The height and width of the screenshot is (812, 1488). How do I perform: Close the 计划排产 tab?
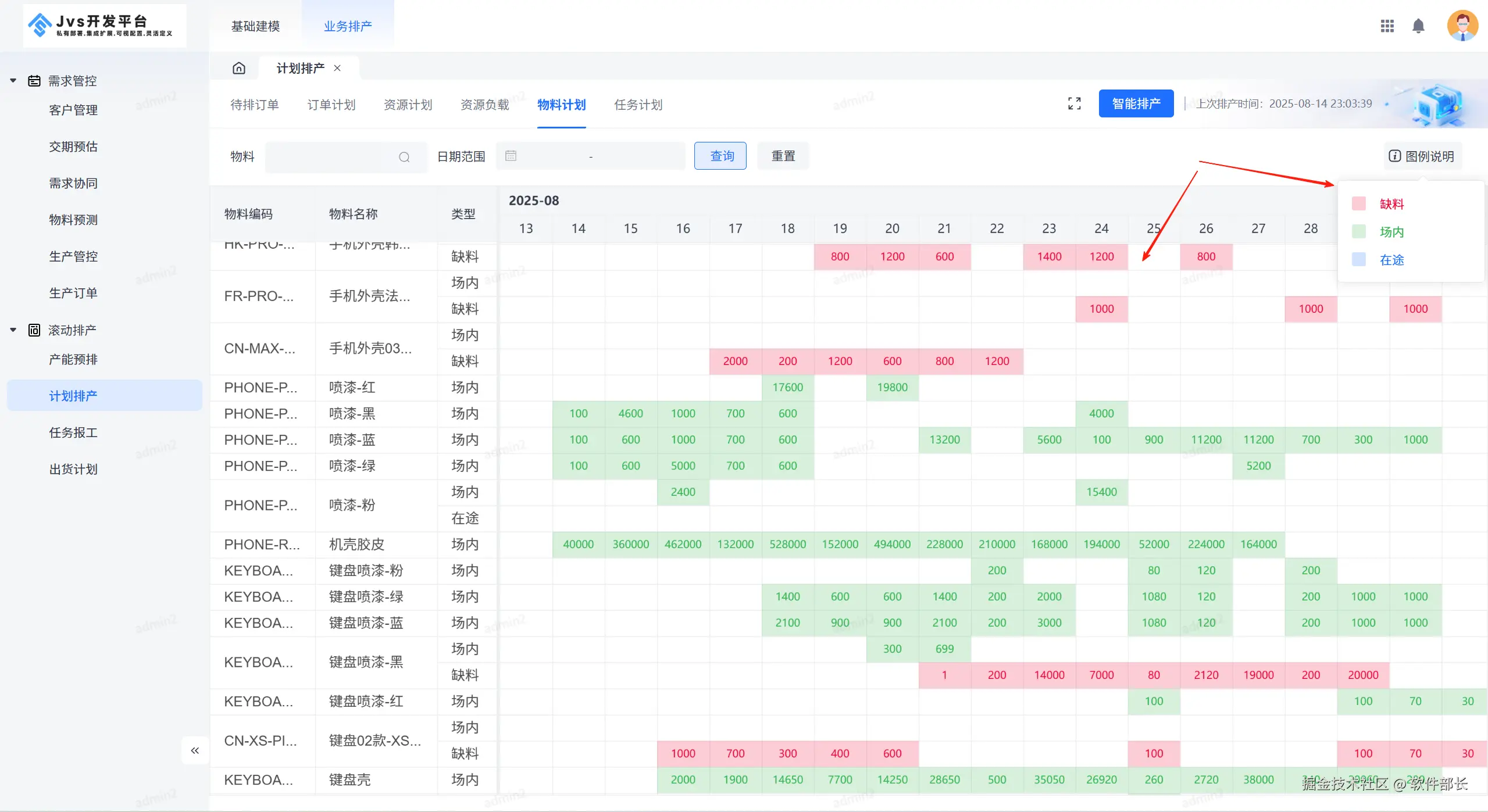(x=337, y=69)
